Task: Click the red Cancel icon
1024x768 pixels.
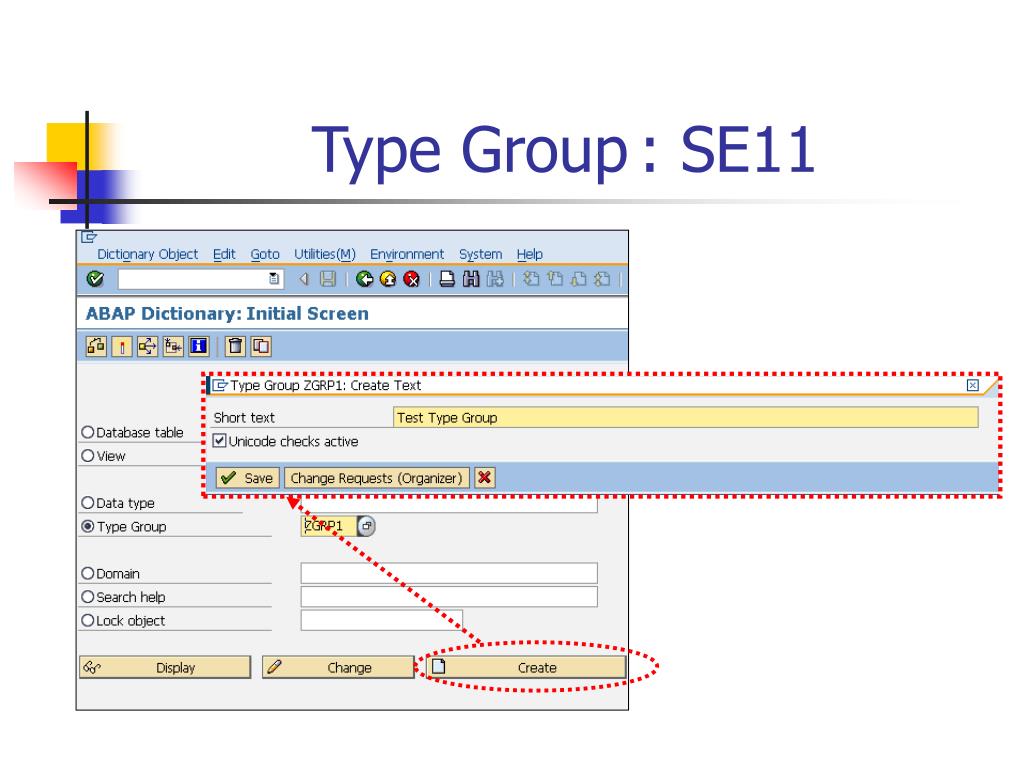Action: [411, 280]
